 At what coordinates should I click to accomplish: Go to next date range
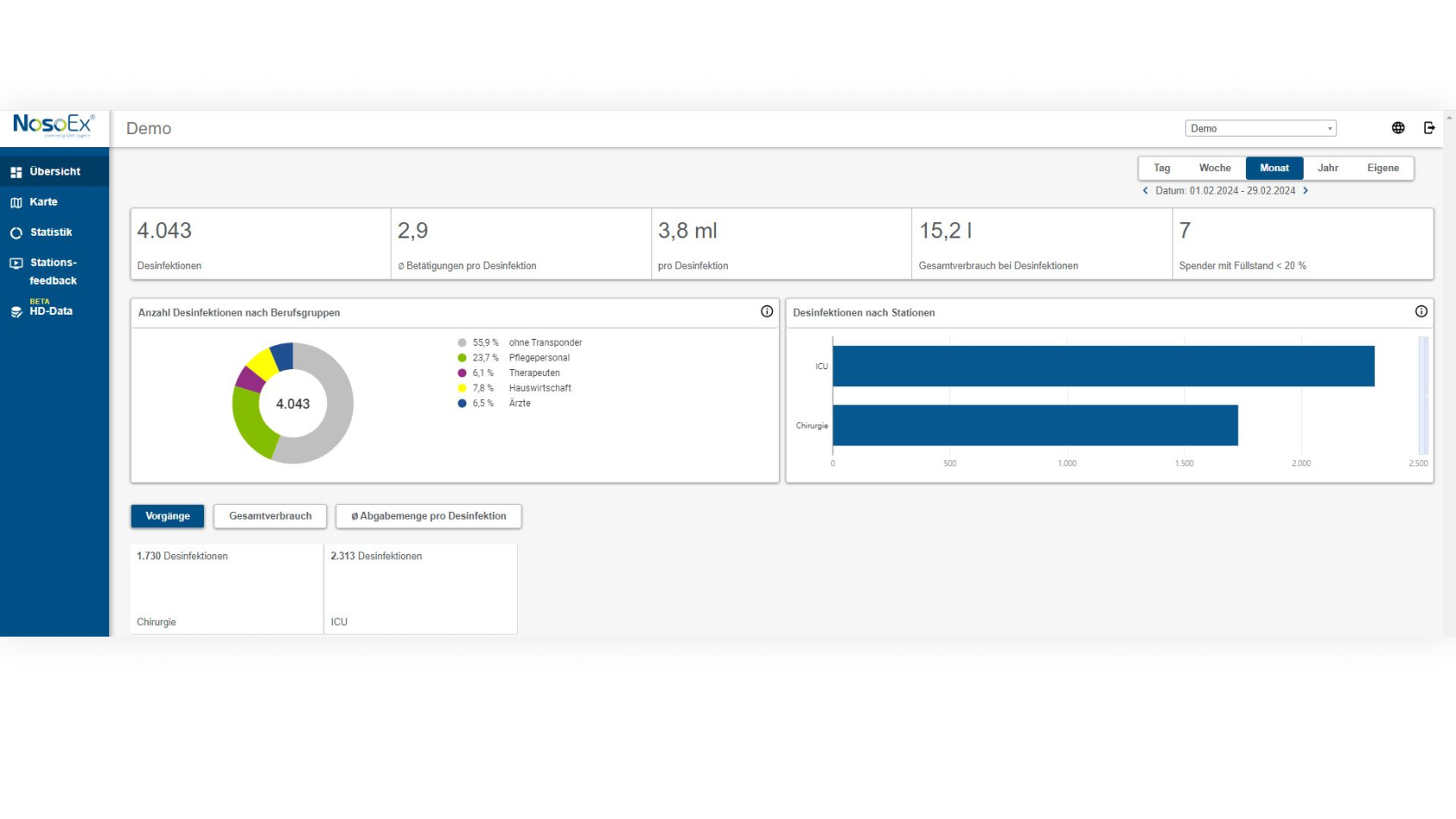click(1305, 191)
